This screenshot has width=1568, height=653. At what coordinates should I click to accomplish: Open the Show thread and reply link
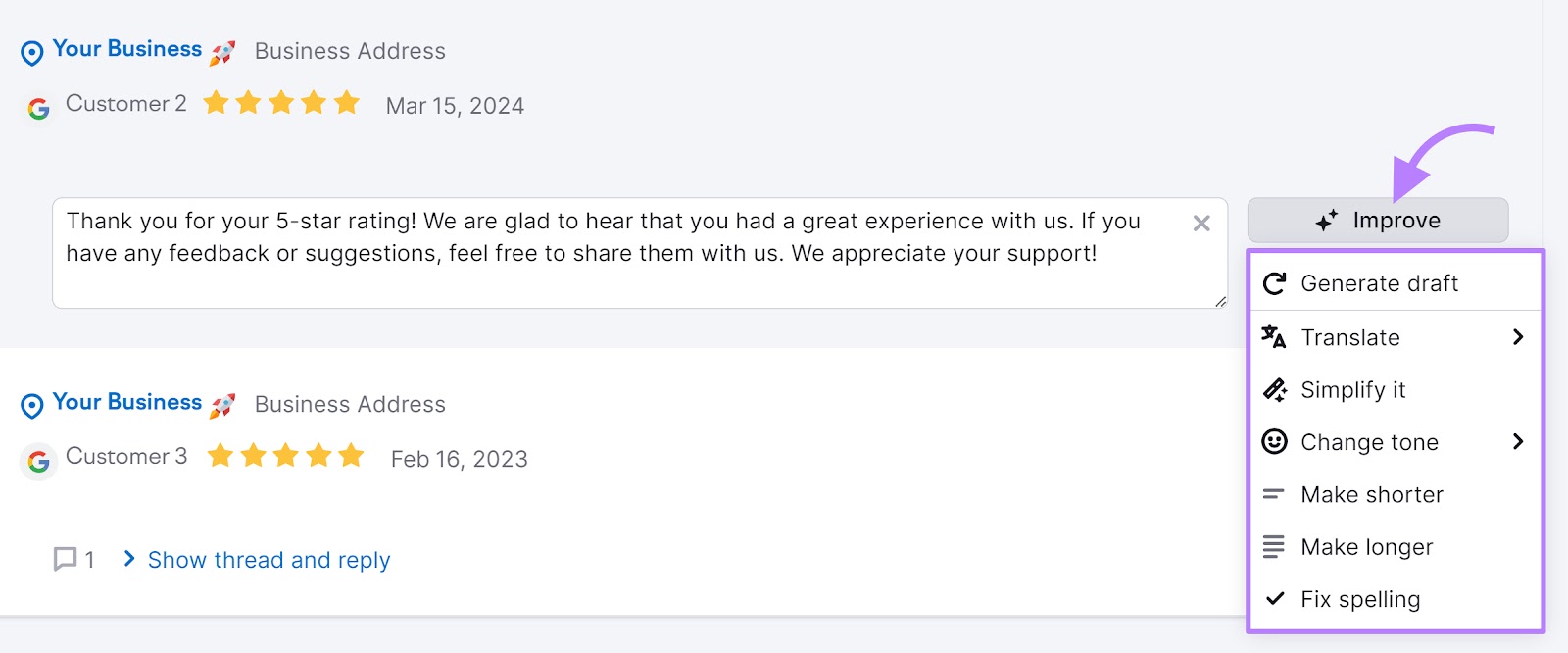[268, 559]
